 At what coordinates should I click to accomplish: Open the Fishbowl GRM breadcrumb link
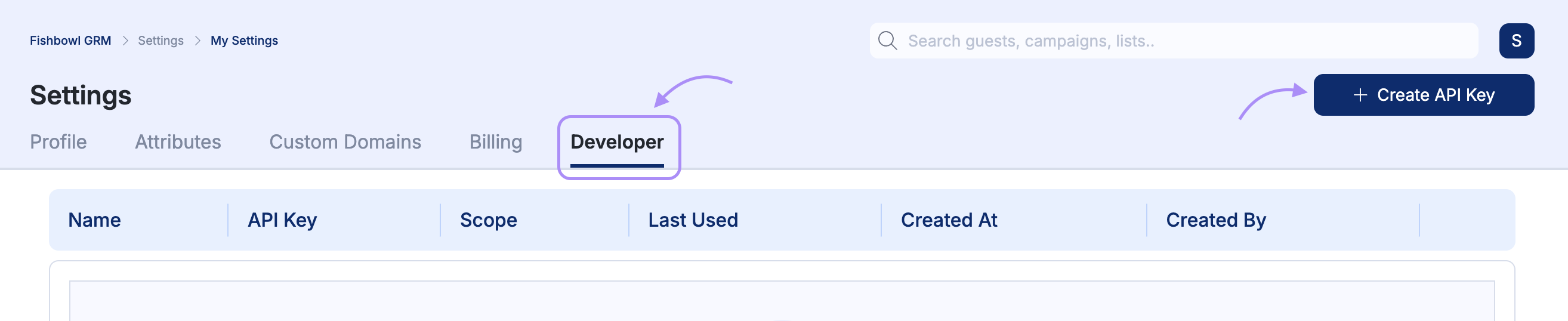pos(70,41)
